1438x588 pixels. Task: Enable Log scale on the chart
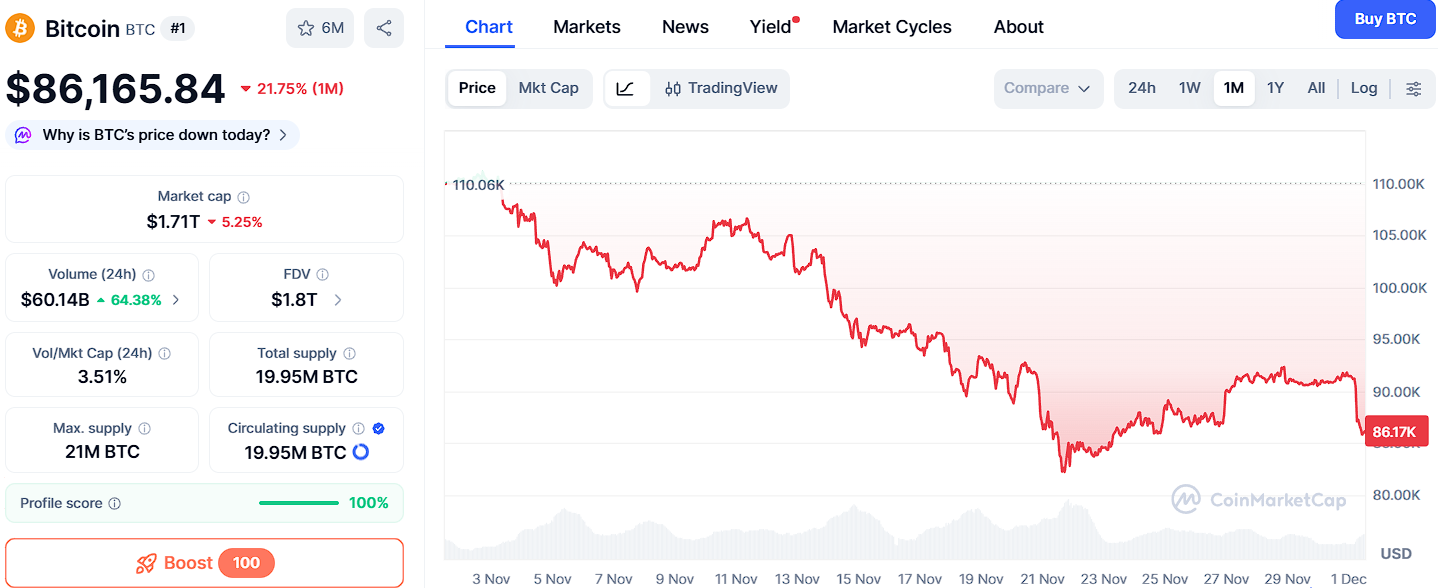[1363, 88]
